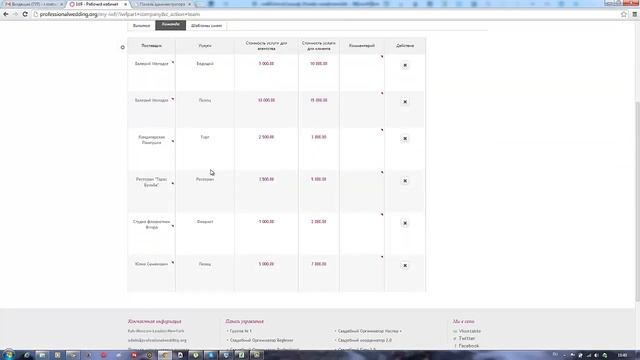Remove the Певец row priced 10 000.00
The height and width of the screenshot is (360, 640).
coord(405,102)
